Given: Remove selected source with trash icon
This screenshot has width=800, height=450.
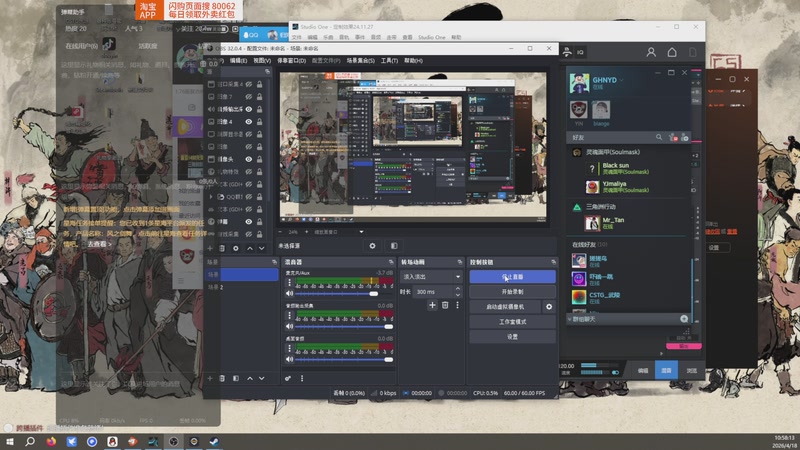Looking at the screenshot, I should (x=222, y=248).
